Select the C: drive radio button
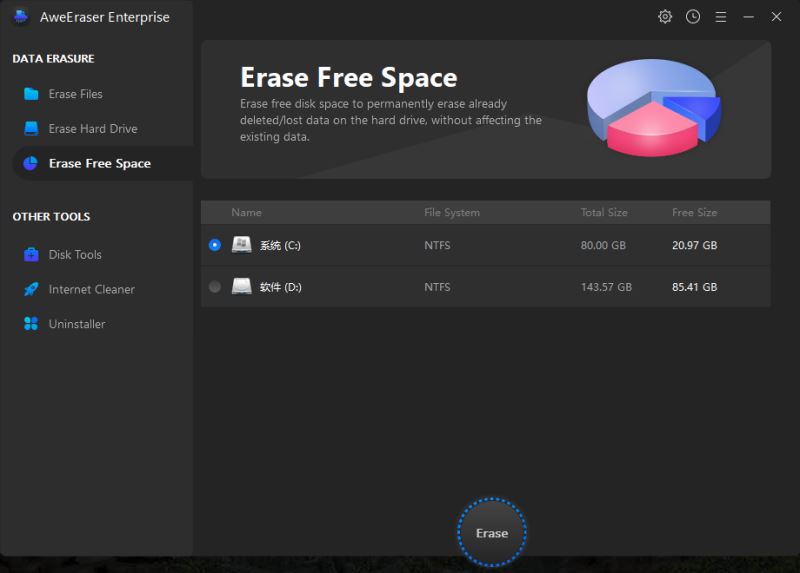The width and height of the screenshot is (800, 573). point(215,245)
